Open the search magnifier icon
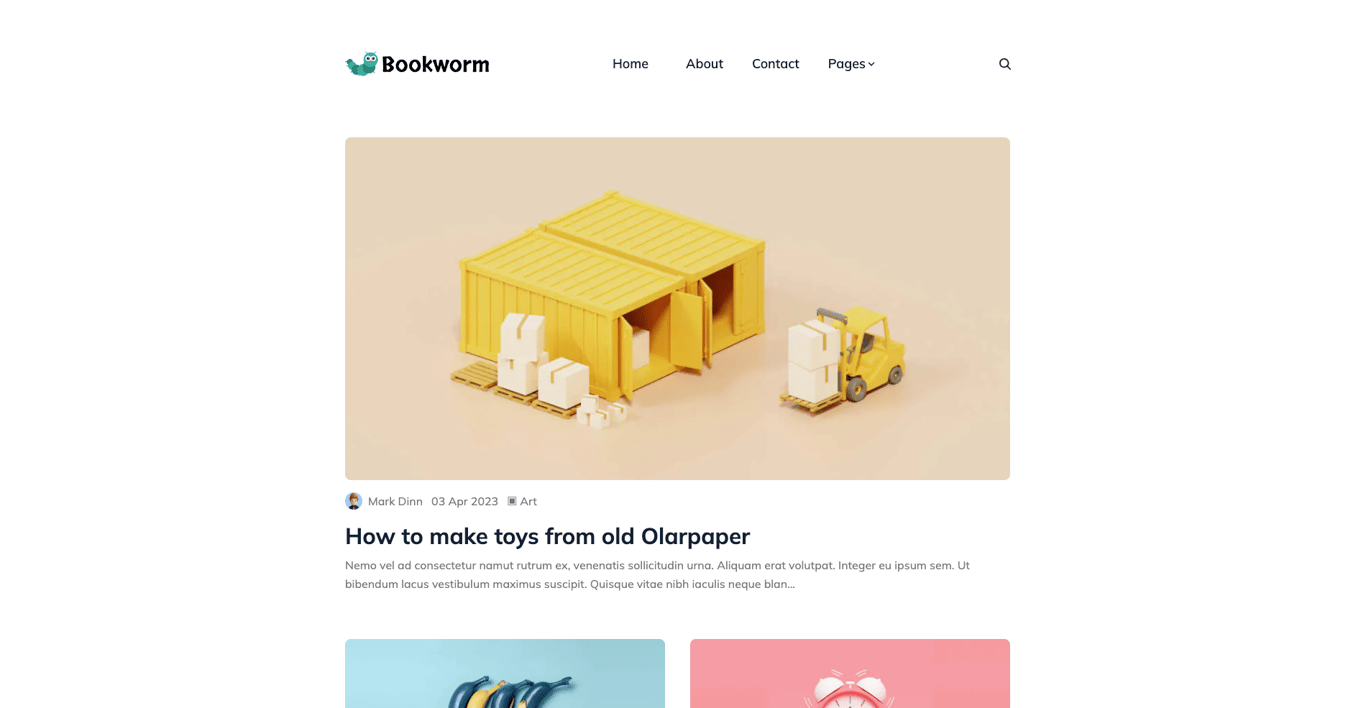This screenshot has height=708, width=1366. pos(1005,64)
